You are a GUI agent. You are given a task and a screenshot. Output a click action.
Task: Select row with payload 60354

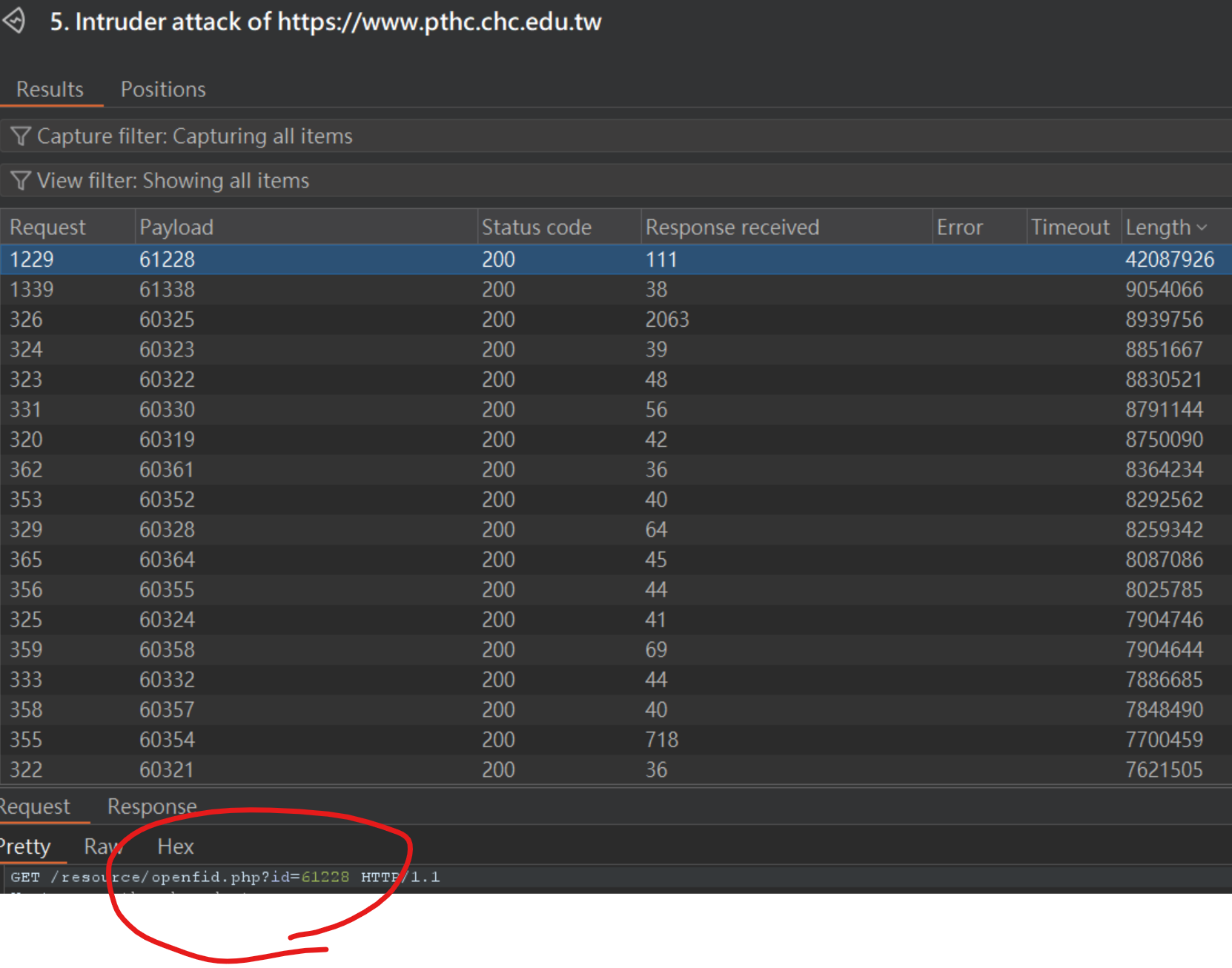(x=616, y=740)
